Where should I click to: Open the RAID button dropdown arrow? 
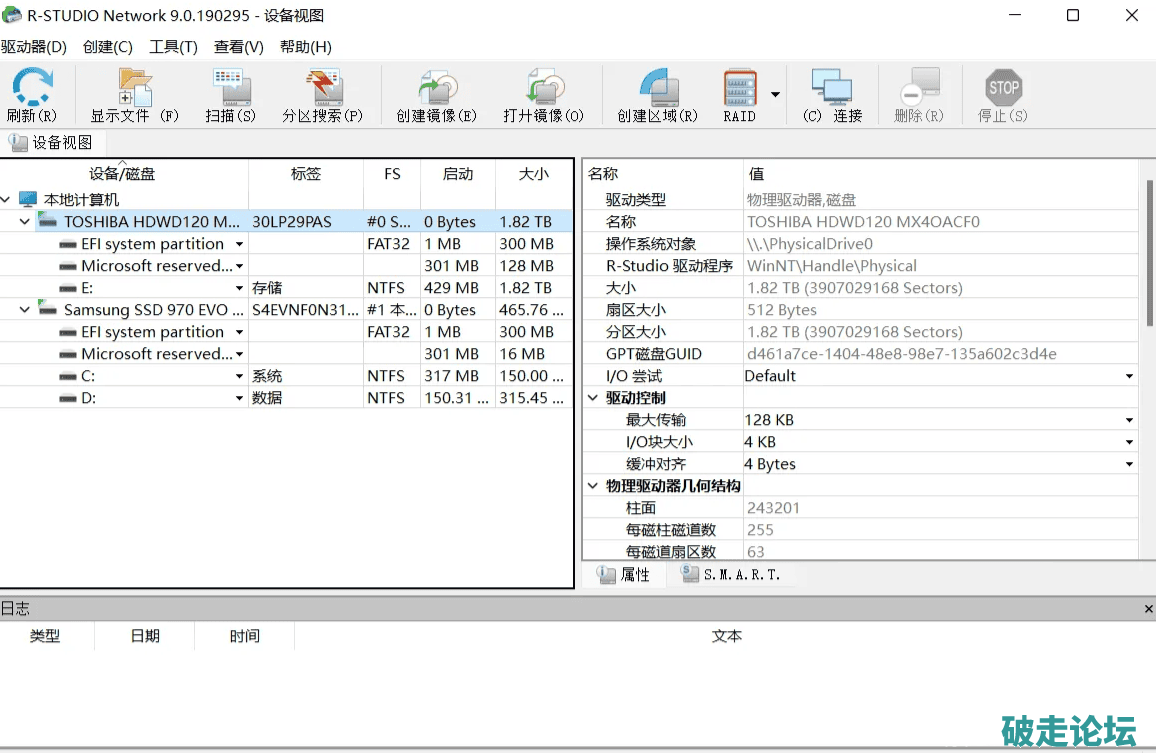(x=775, y=95)
